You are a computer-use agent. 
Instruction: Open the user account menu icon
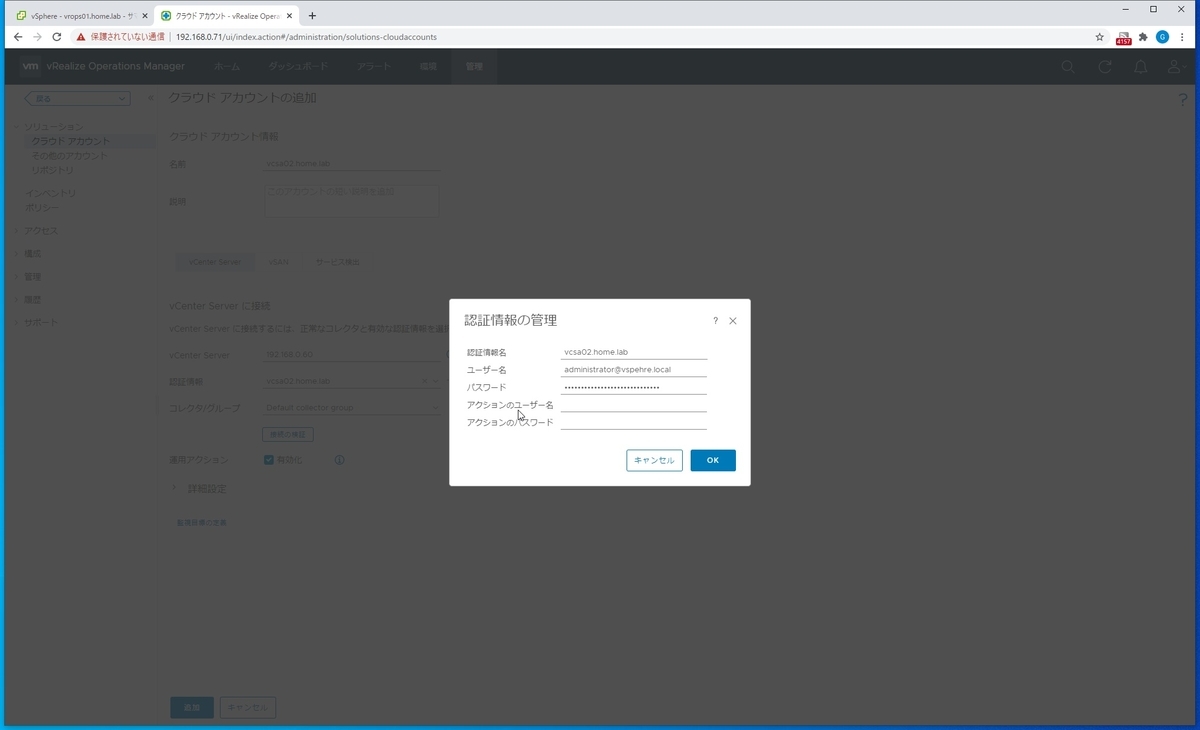click(1176, 67)
